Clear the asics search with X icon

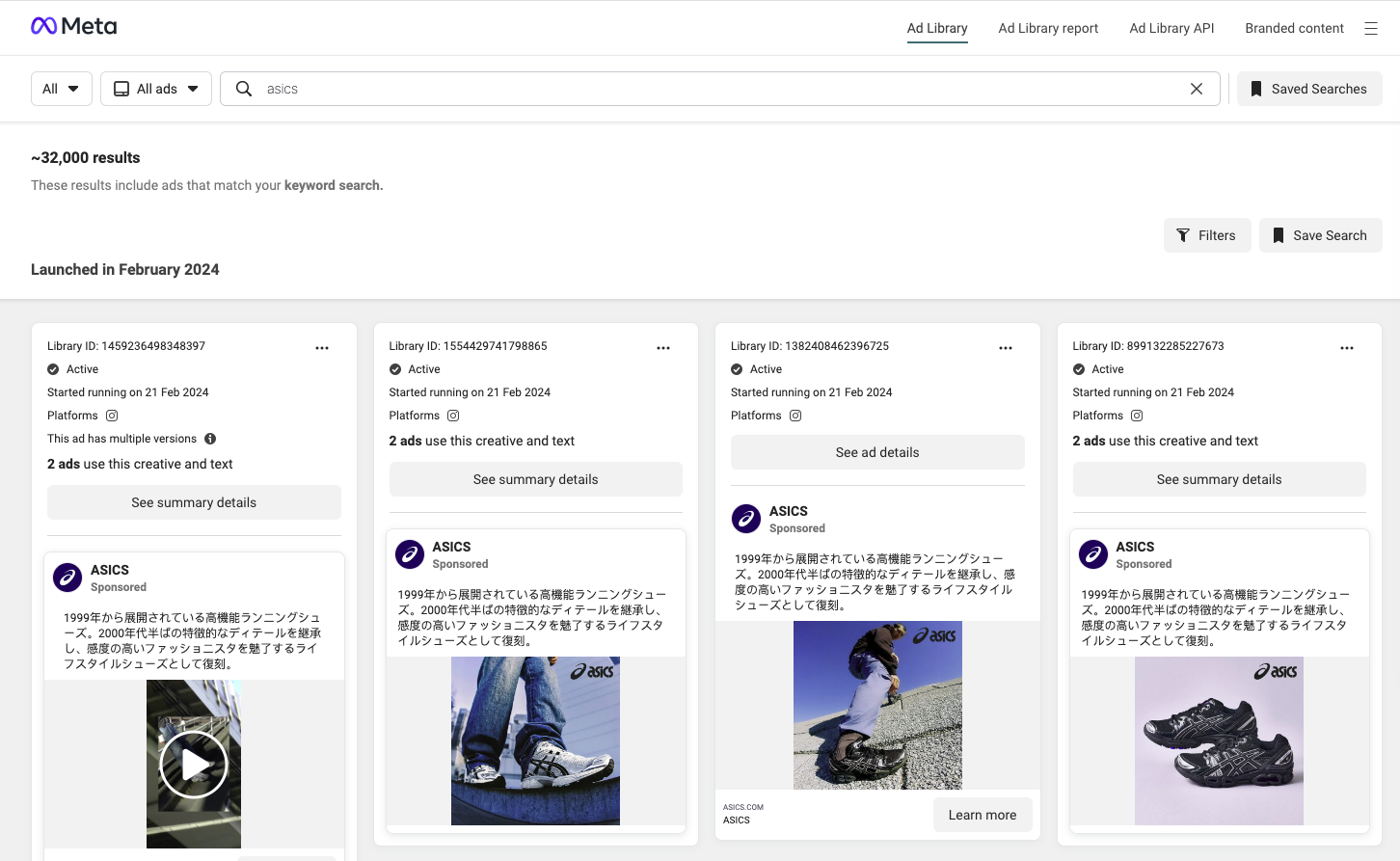tap(1197, 89)
